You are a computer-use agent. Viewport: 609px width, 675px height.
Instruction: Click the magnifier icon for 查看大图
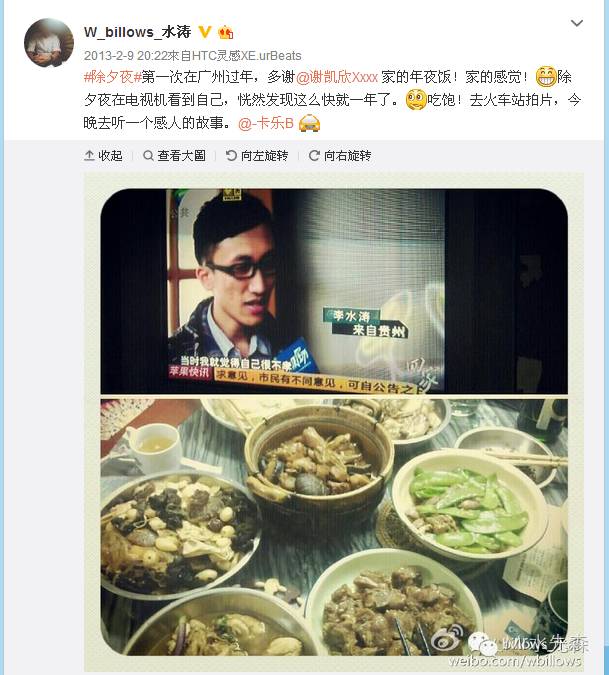tap(148, 155)
